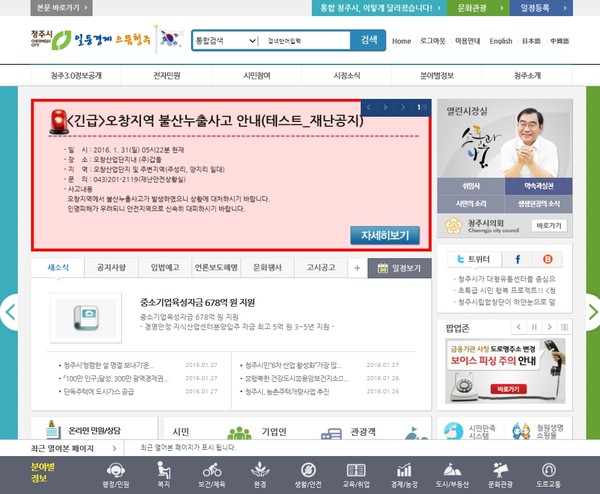Open the 문화관광 top link

[x=478, y=8]
